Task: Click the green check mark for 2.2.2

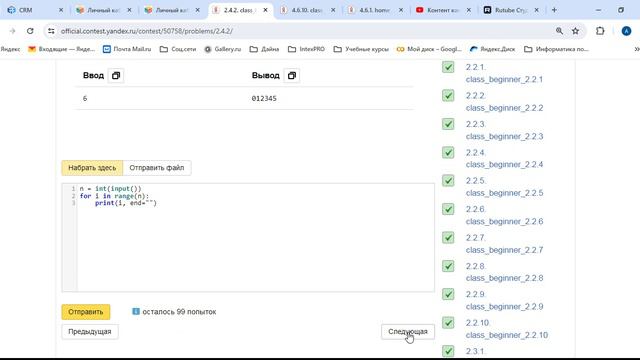Action: click(x=448, y=96)
